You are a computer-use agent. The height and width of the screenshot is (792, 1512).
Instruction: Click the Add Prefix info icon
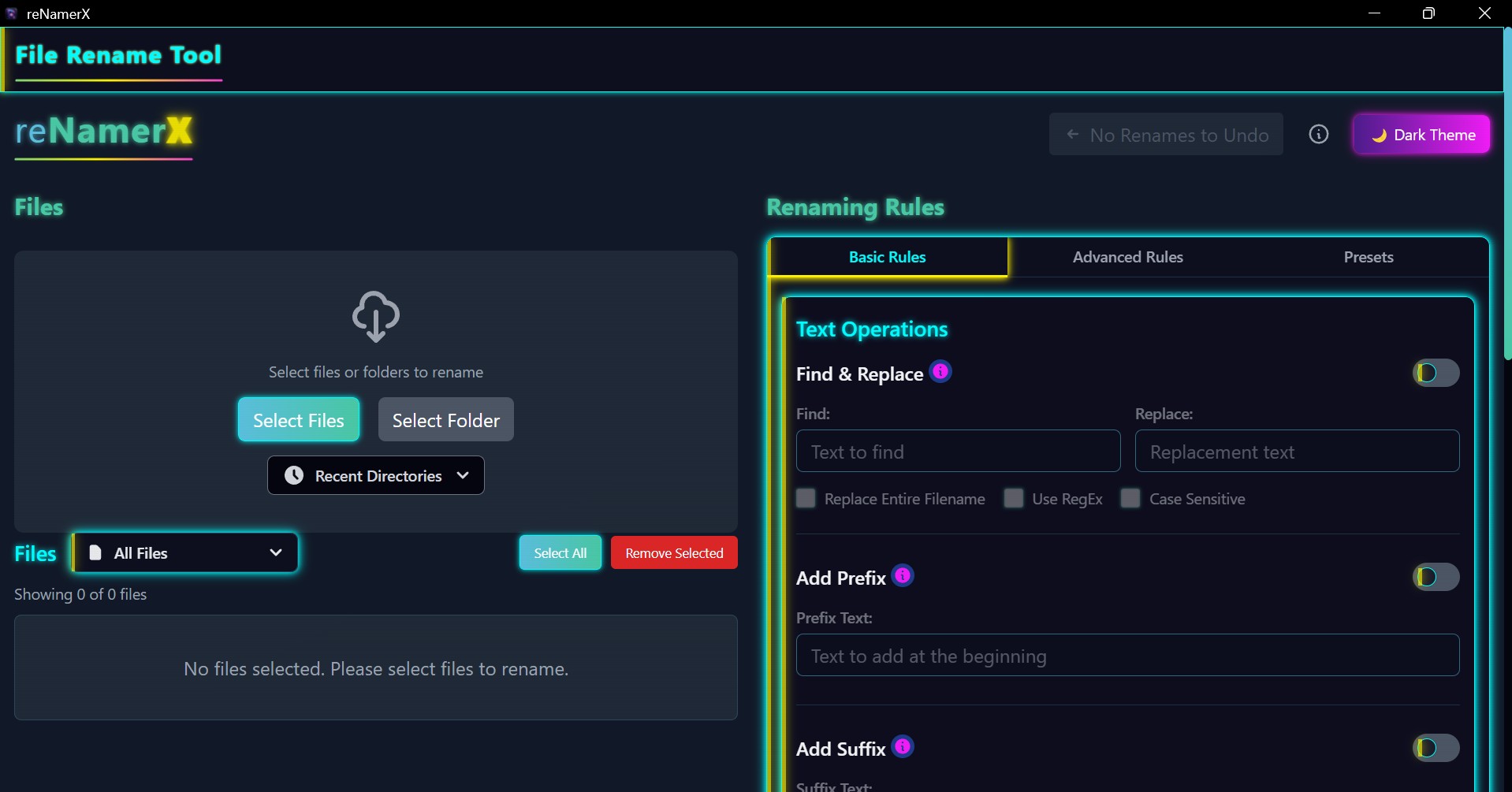click(x=903, y=575)
